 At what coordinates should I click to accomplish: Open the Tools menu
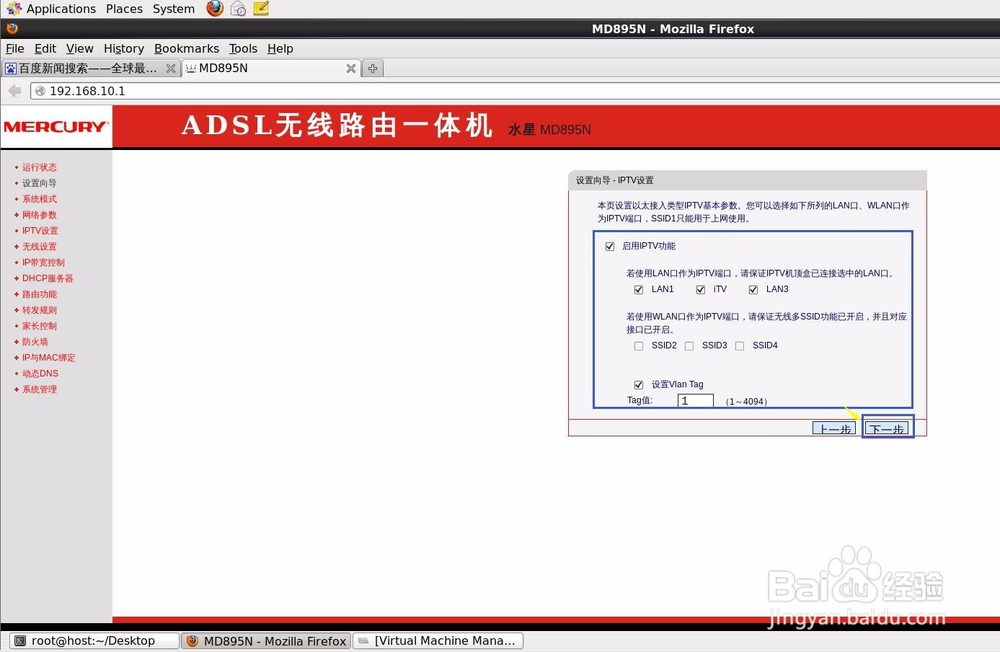[243, 48]
